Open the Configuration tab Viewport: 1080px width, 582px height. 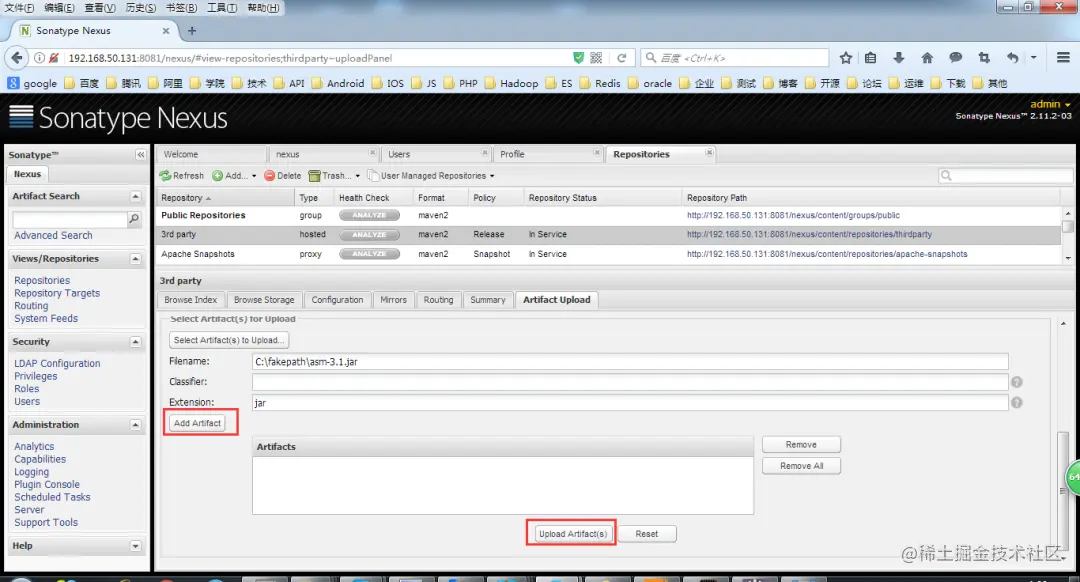coord(337,300)
